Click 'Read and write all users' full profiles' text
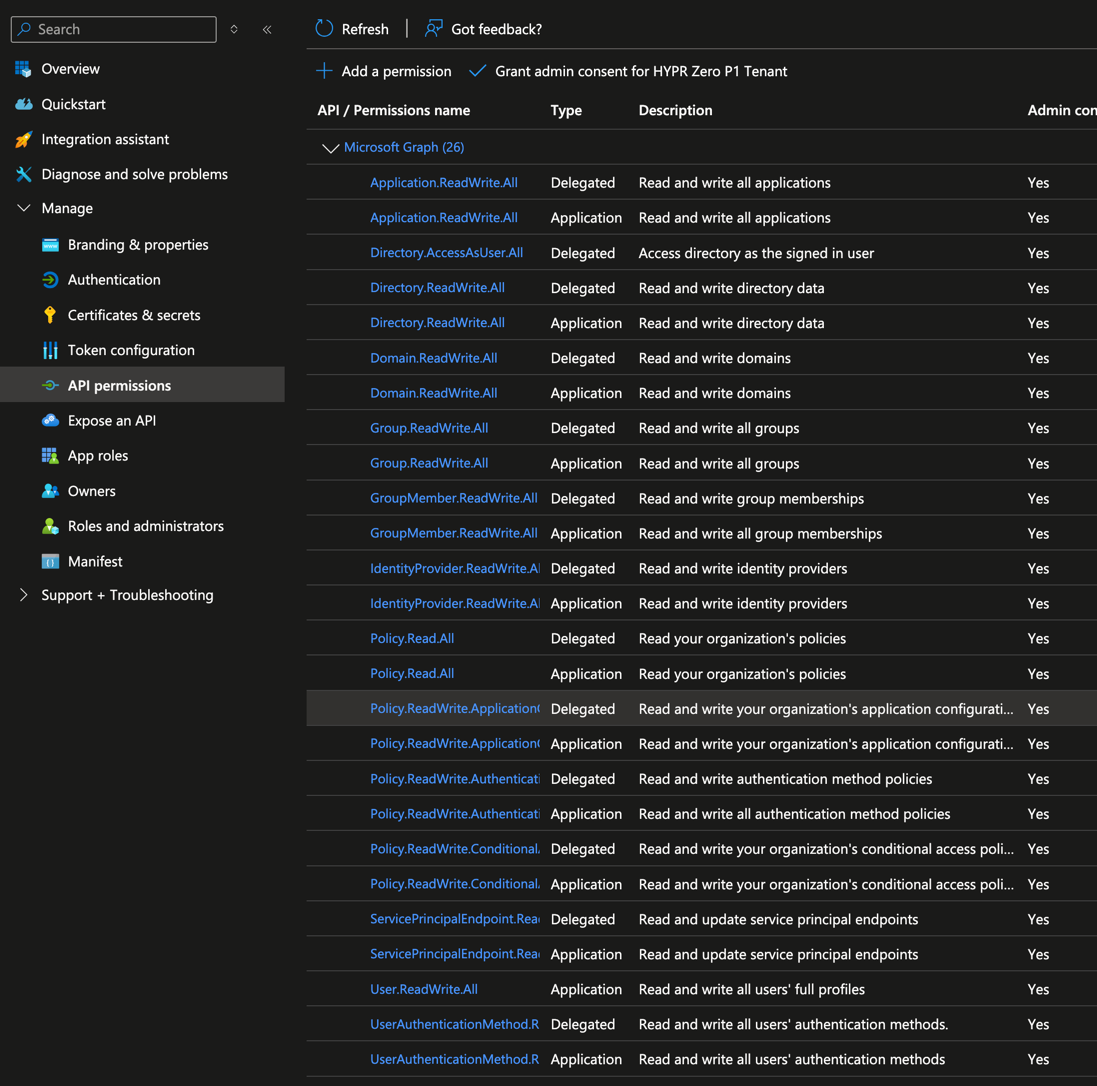Viewport: 1097px width, 1086px height. [751, 989]
